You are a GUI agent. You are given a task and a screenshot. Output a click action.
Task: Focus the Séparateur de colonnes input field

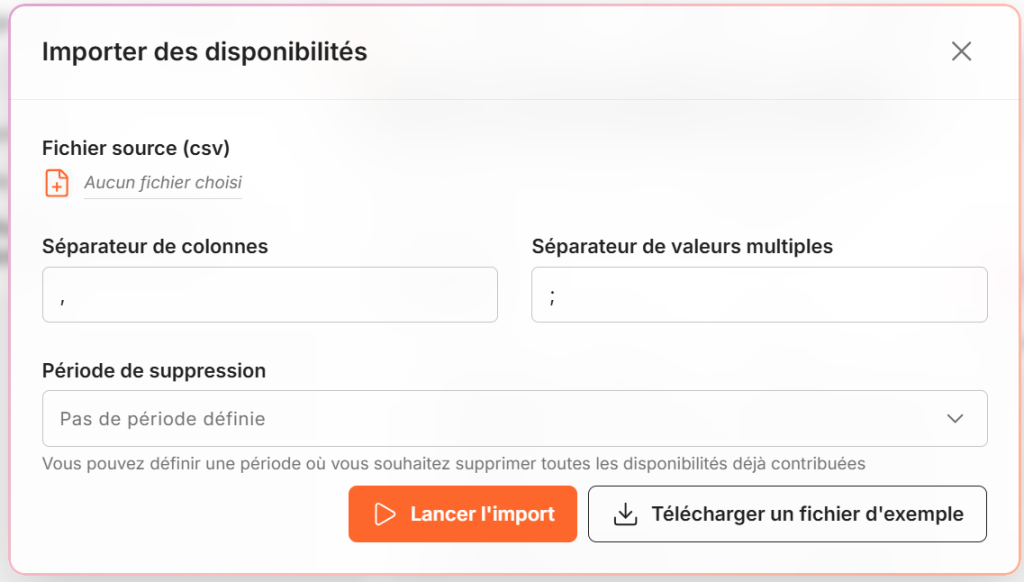270,295
